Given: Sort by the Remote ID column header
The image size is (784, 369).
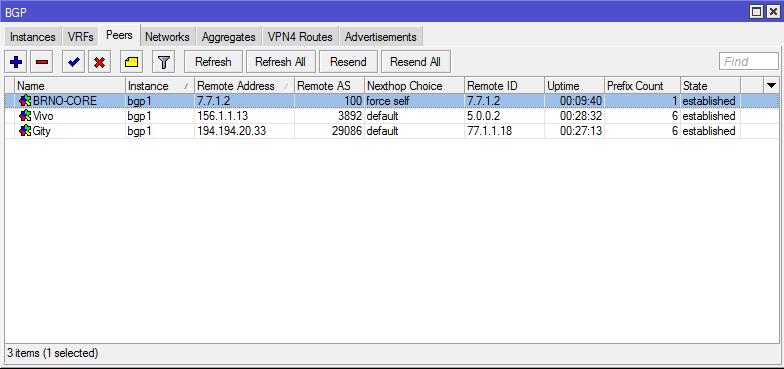Looking at the screenshot, I should coord(504,86).
